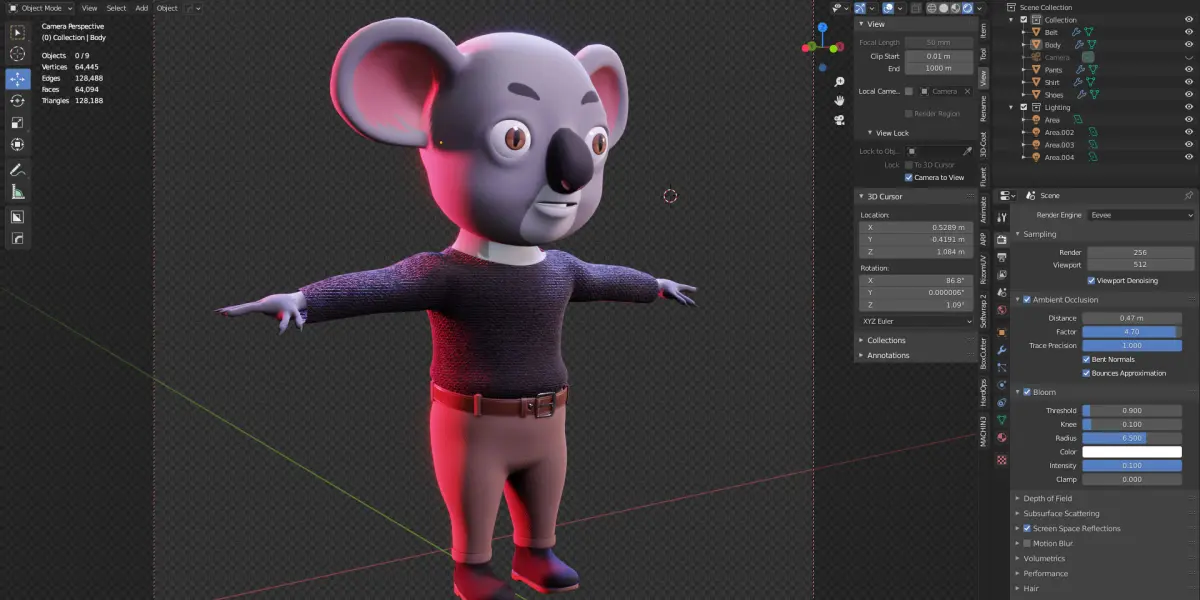Image resolution: width=1200 pixels, height=600 pixels.
Task: Open the Bloom Color swatch
Action: coord(1132,452)
